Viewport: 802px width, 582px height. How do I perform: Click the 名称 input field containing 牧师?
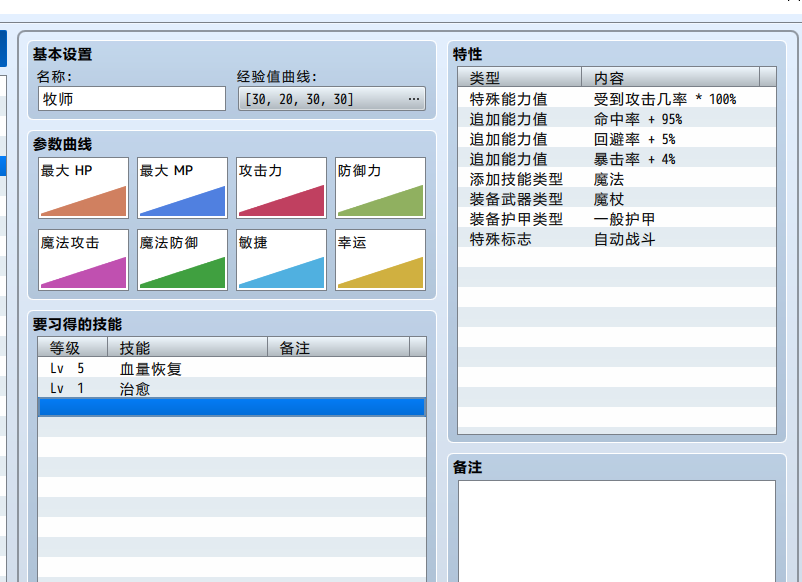coord(132,99)
